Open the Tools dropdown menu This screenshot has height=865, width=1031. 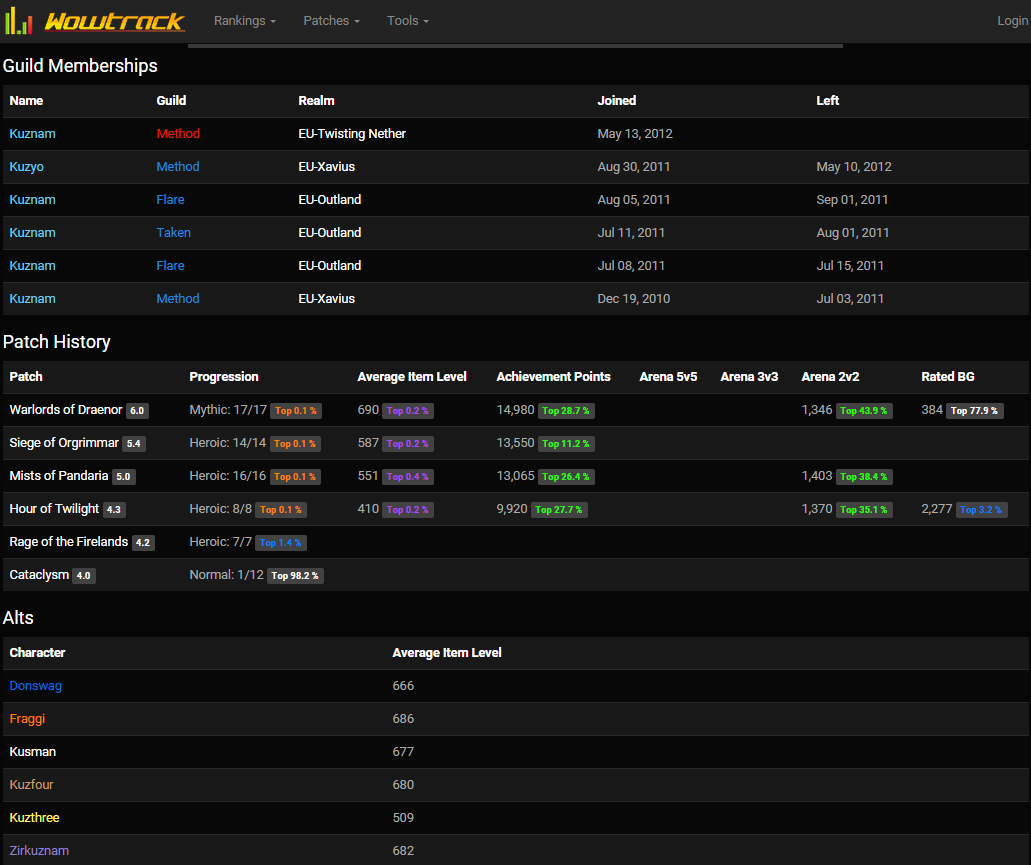(407, 21)
